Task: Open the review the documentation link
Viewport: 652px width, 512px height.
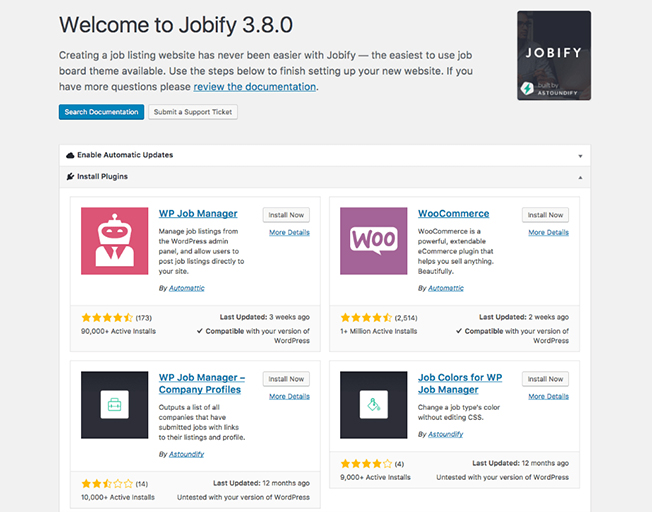Action: coord(254,87)
